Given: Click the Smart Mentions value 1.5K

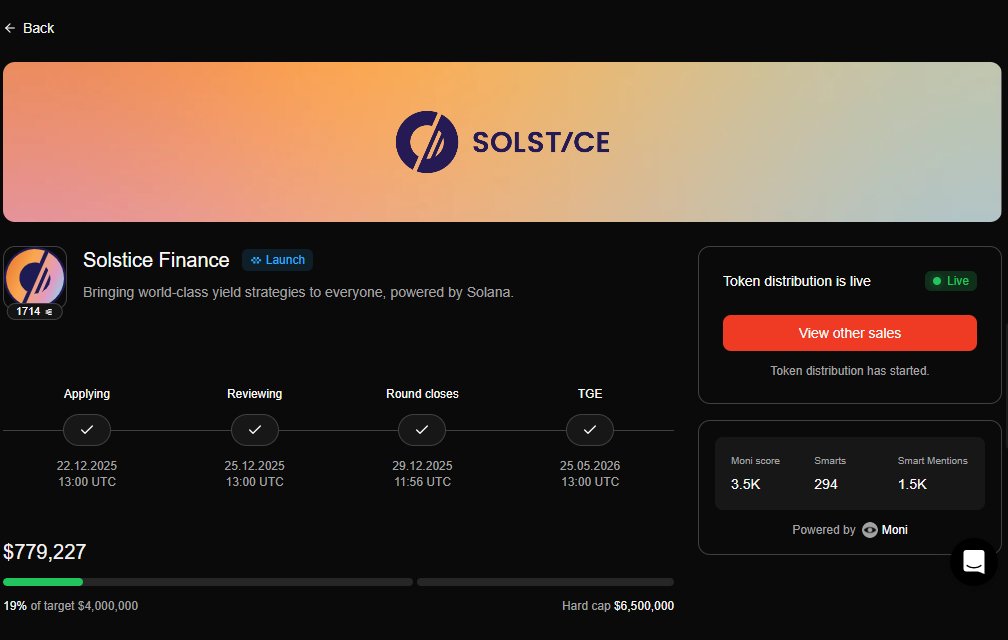Looking at the screenshot, I should click(912, 484).
